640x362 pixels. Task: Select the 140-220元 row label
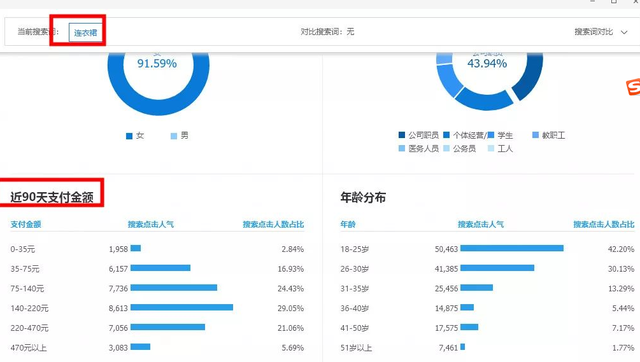[29, 308]
